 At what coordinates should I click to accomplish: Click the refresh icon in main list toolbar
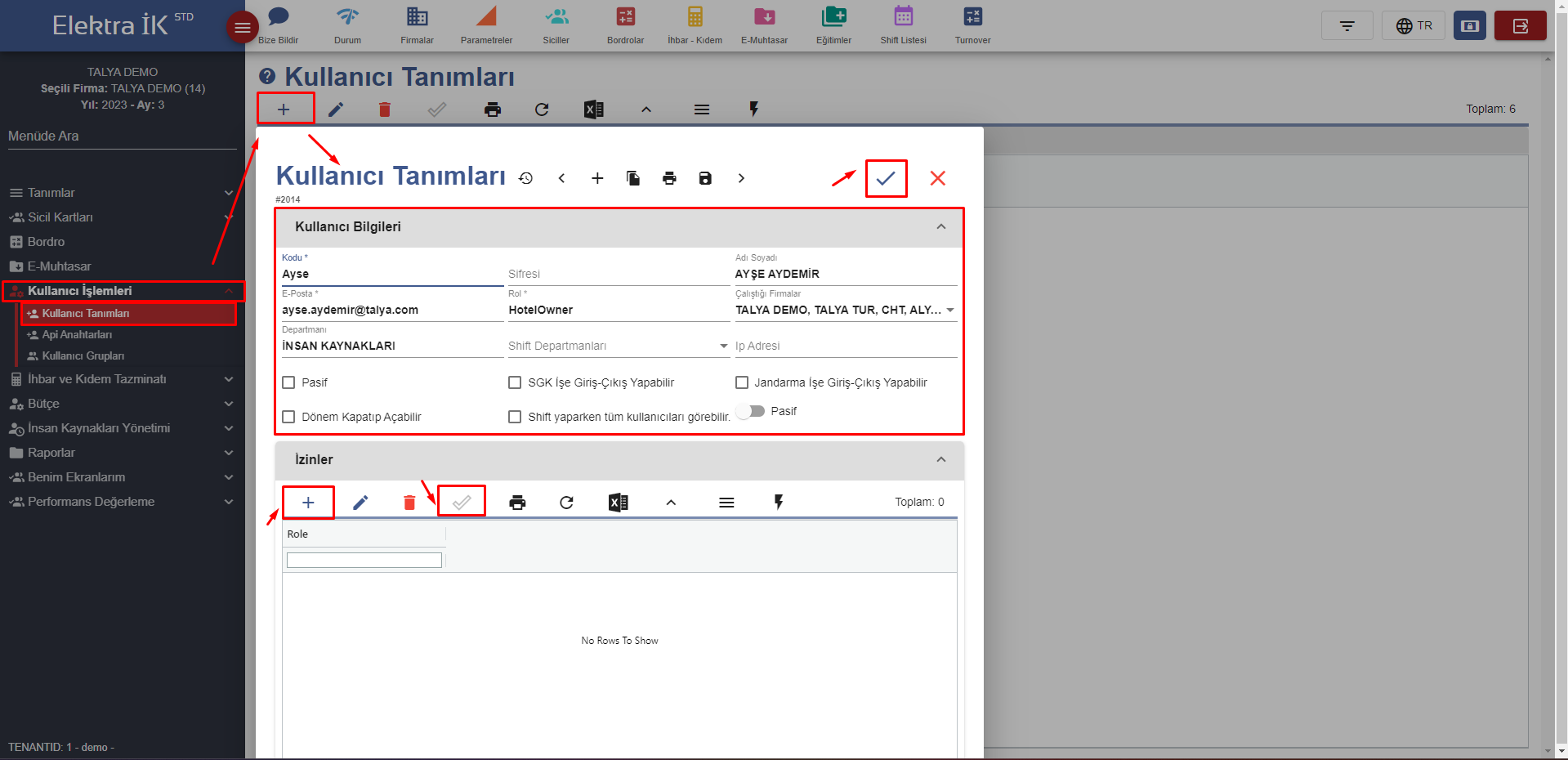click(x=542, y=110)
